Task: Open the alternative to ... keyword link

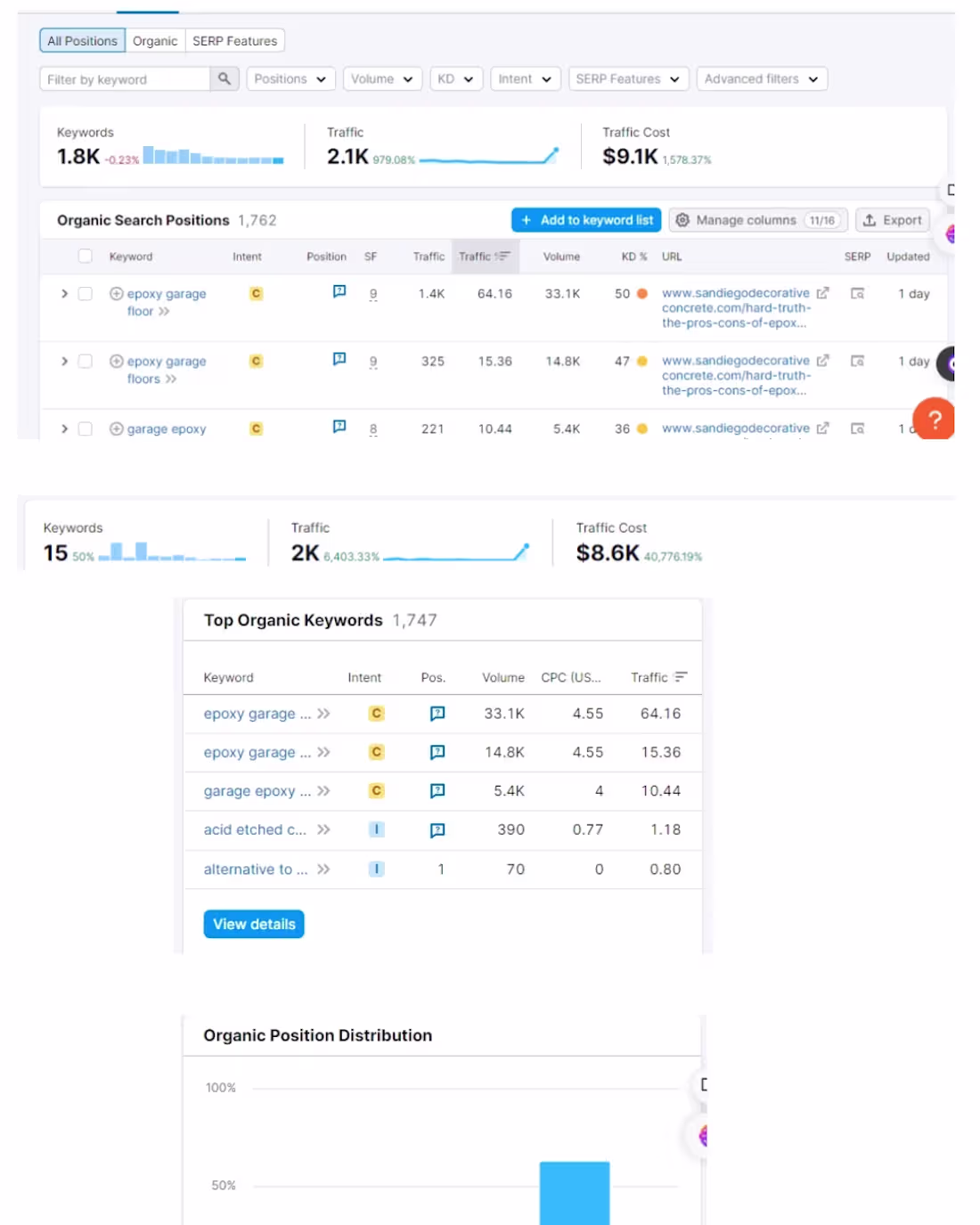Action: pyautogui.click(x=256, y=869)
